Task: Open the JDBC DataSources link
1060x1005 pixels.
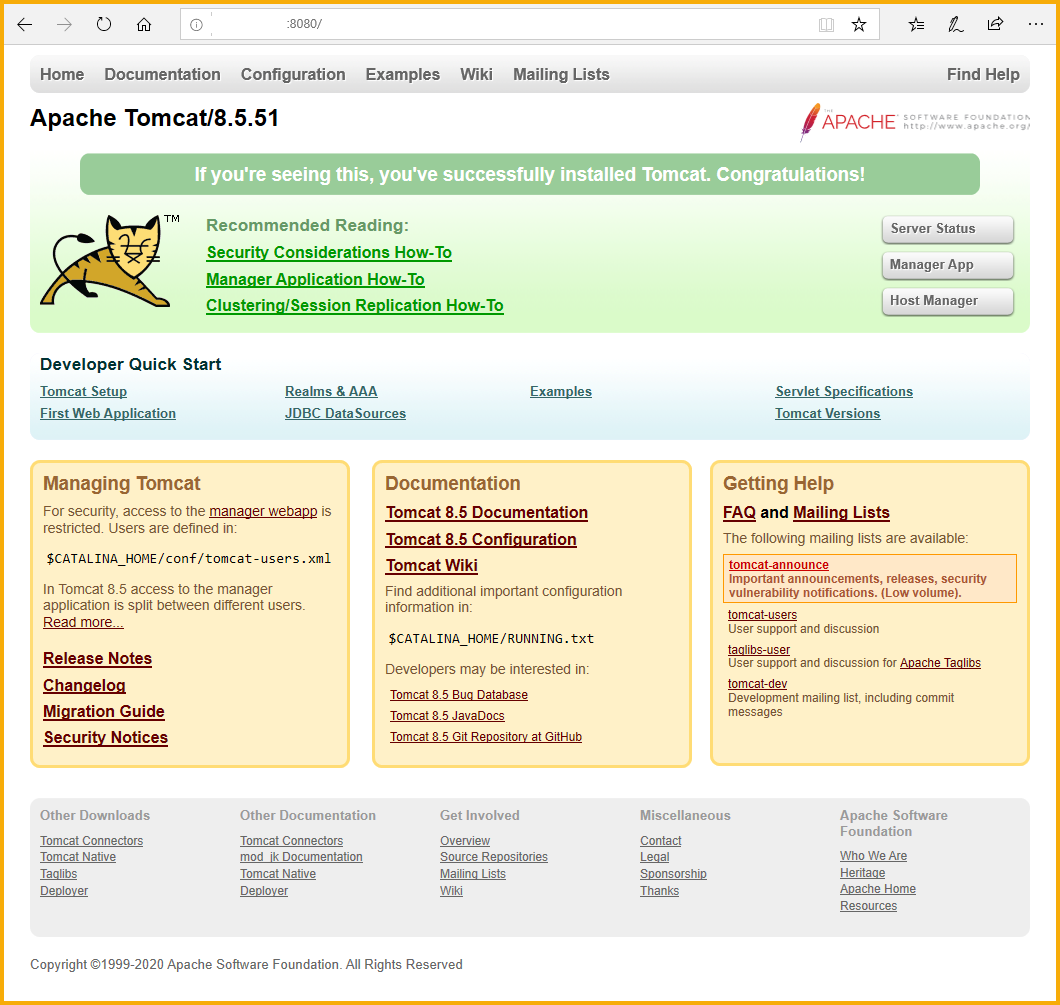Action: [345, 413]
